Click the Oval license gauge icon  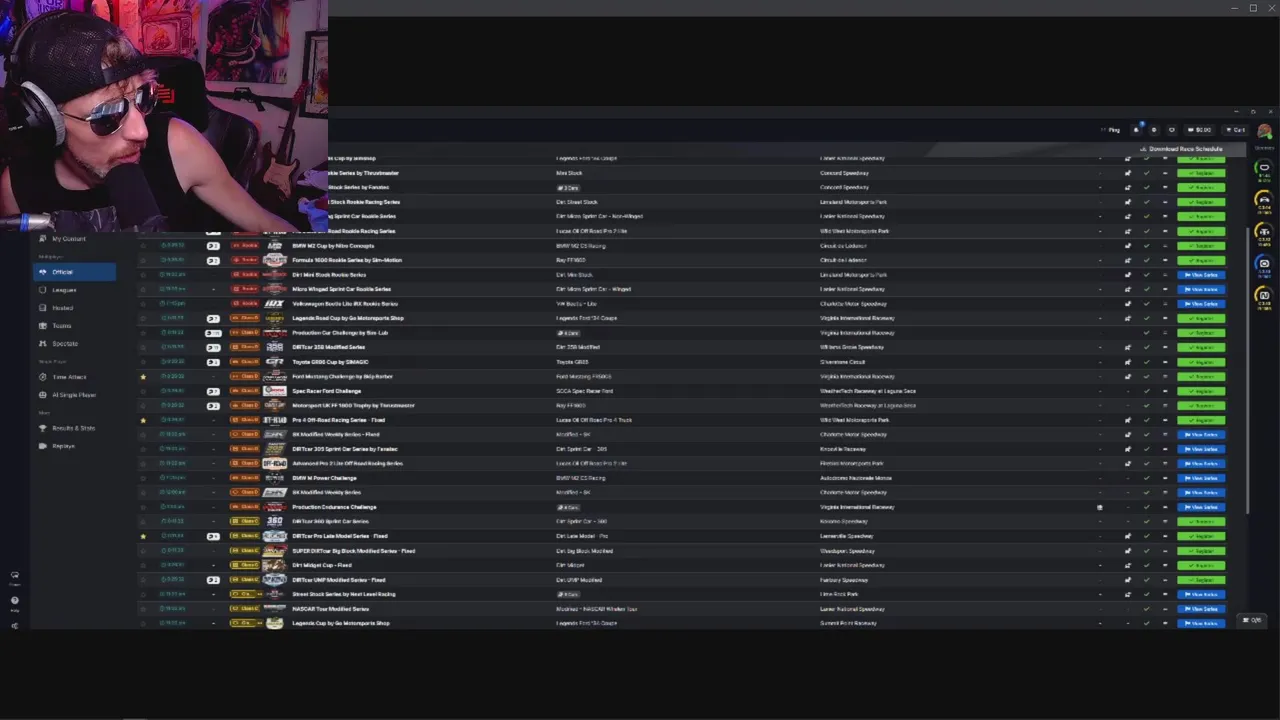click(x=1264, y=169)
